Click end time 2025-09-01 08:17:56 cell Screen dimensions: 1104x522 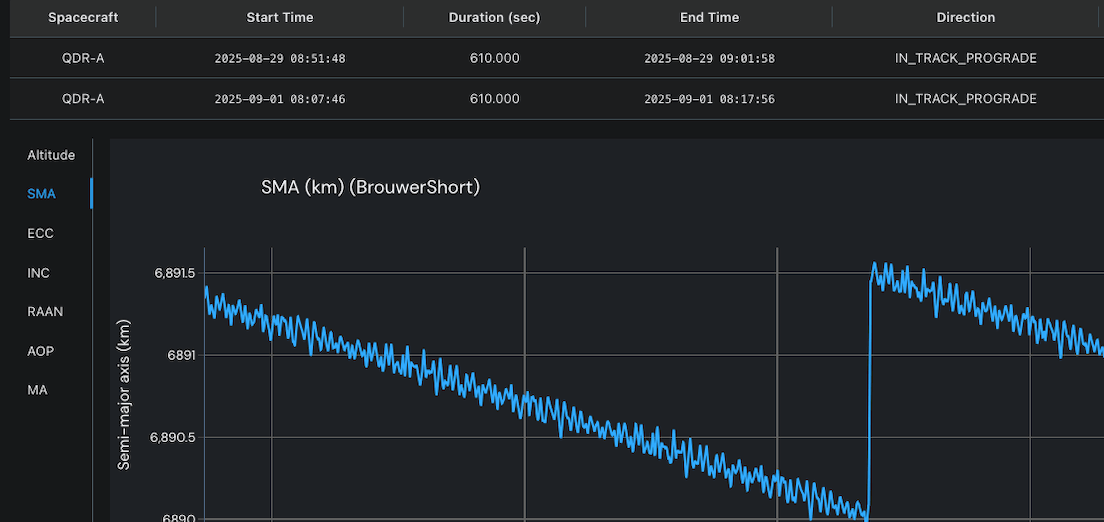[709, 99]
